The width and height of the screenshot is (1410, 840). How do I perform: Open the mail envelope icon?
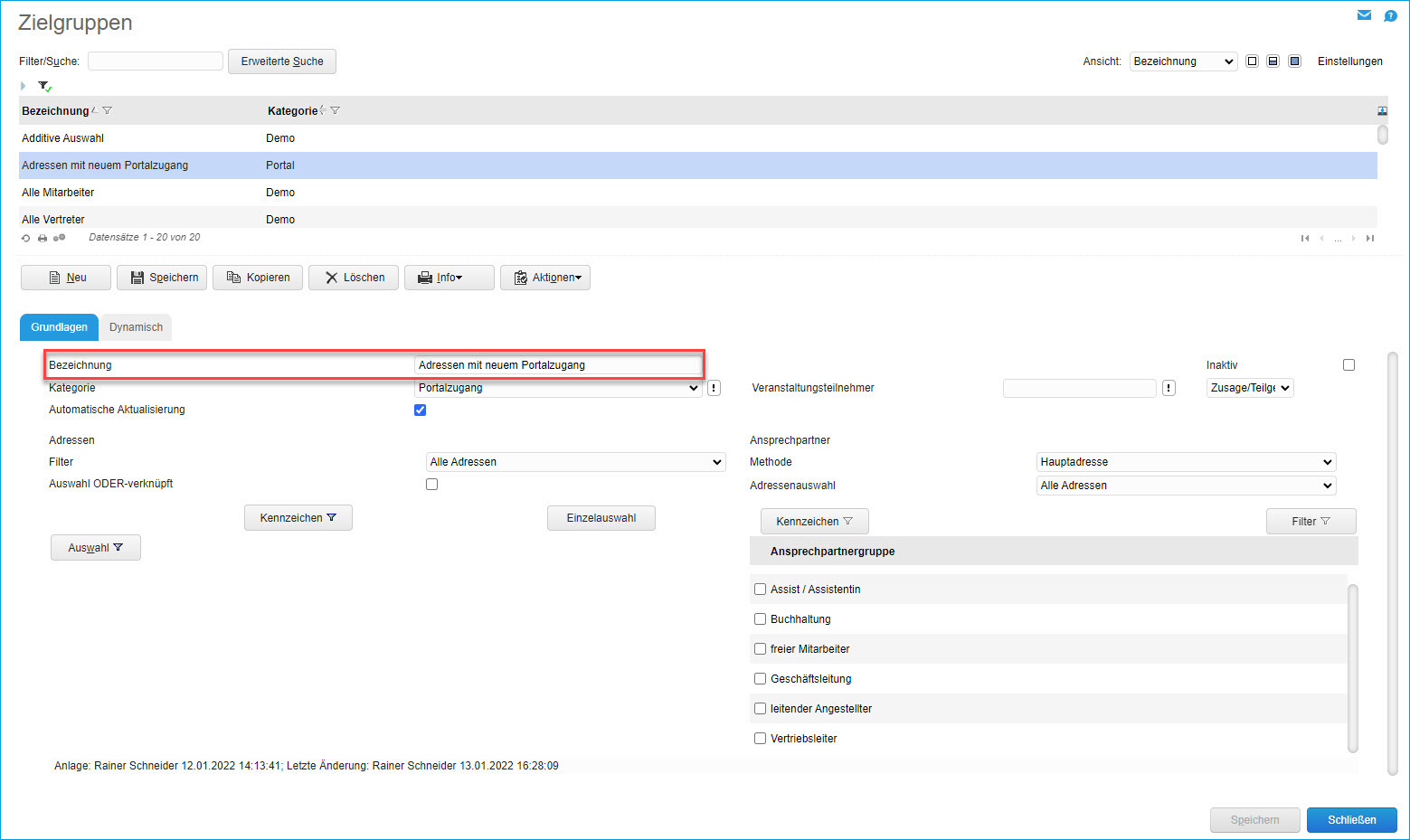pos(1364,15)
